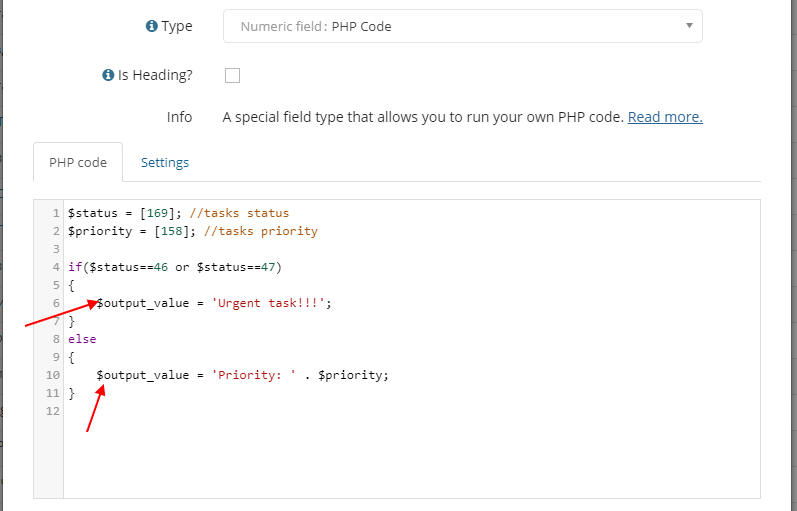Click the Is Heading? label text
The width and height of the screenshot is (797, 511).
[x=156, y=75]
